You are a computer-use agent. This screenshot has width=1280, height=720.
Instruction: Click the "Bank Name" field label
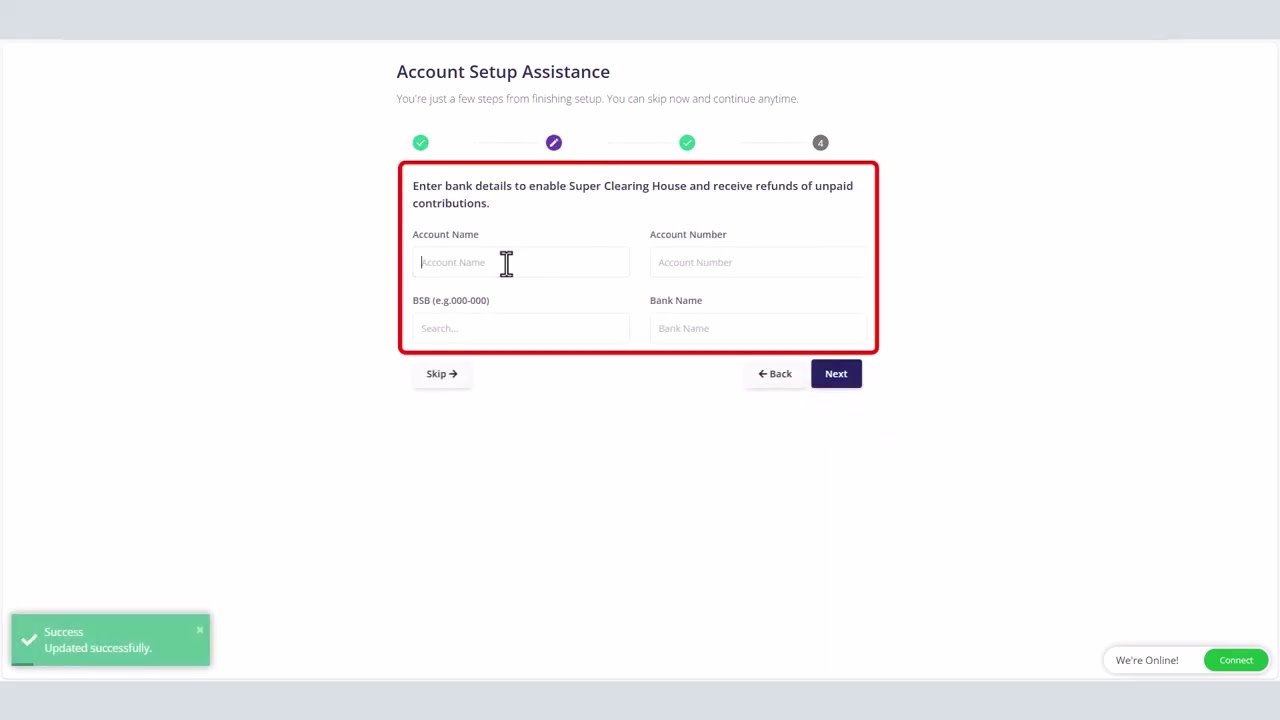pos(676,300)
